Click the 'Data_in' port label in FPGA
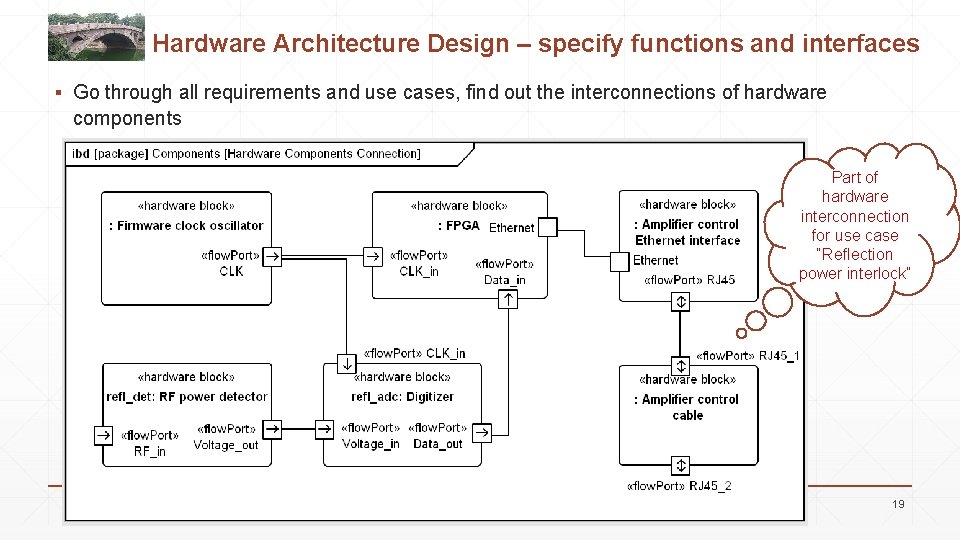960x540 pixels. (504, 280)
